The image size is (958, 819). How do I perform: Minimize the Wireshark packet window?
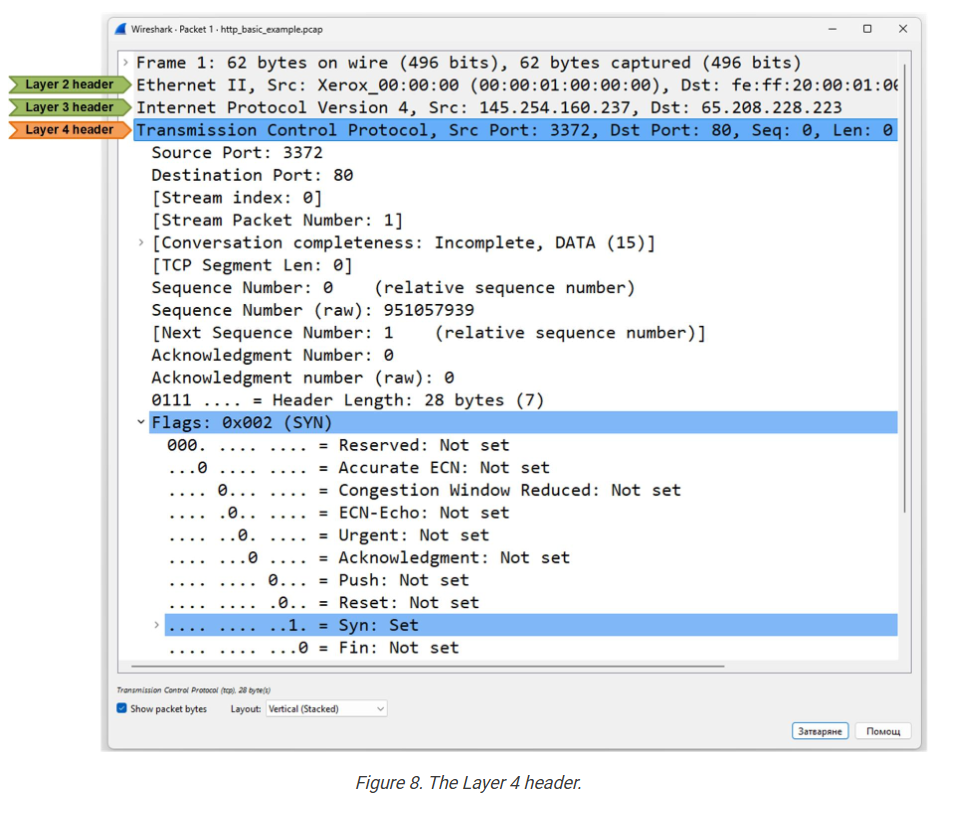coord(832,29)
